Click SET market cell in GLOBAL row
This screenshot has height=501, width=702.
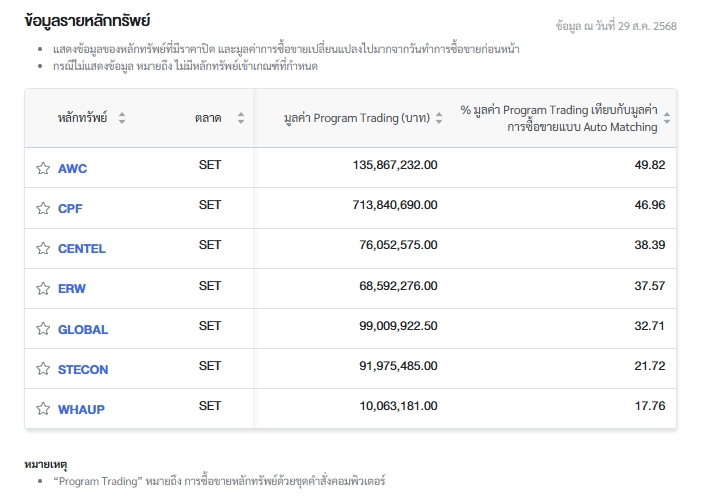tap(210, 325)
